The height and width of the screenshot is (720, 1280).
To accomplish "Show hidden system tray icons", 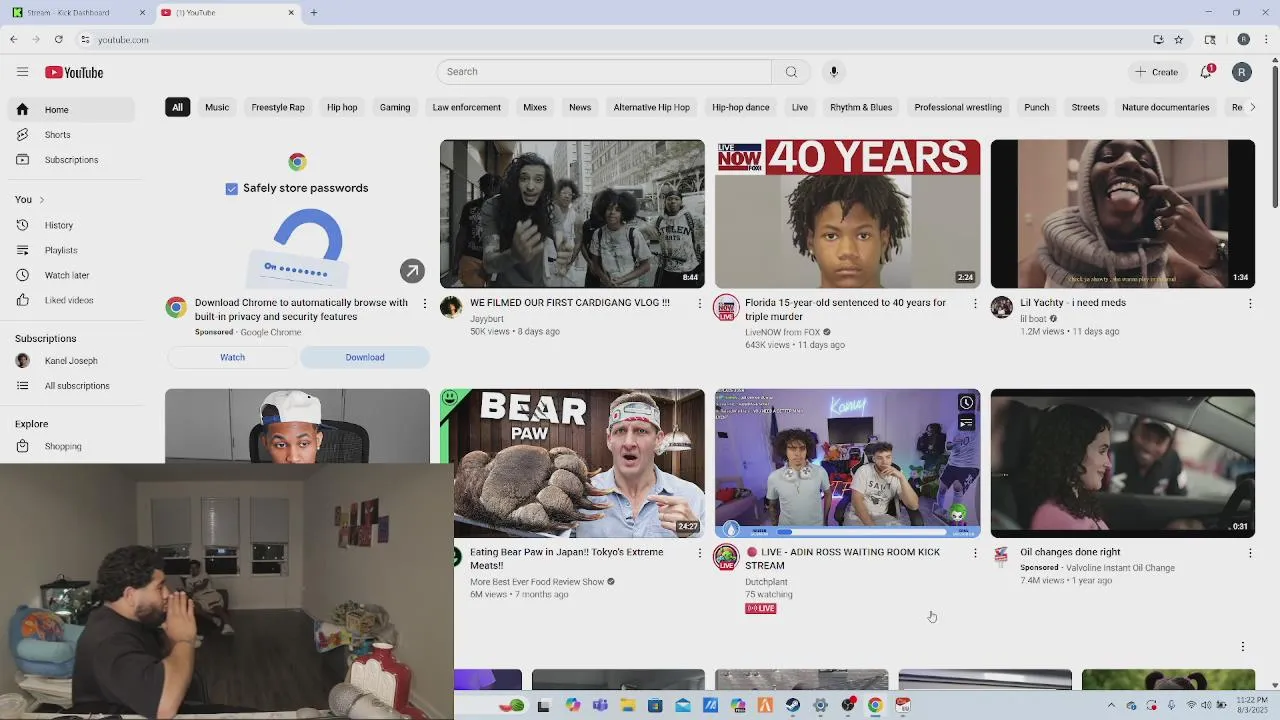I will (x=1111, y=705).
